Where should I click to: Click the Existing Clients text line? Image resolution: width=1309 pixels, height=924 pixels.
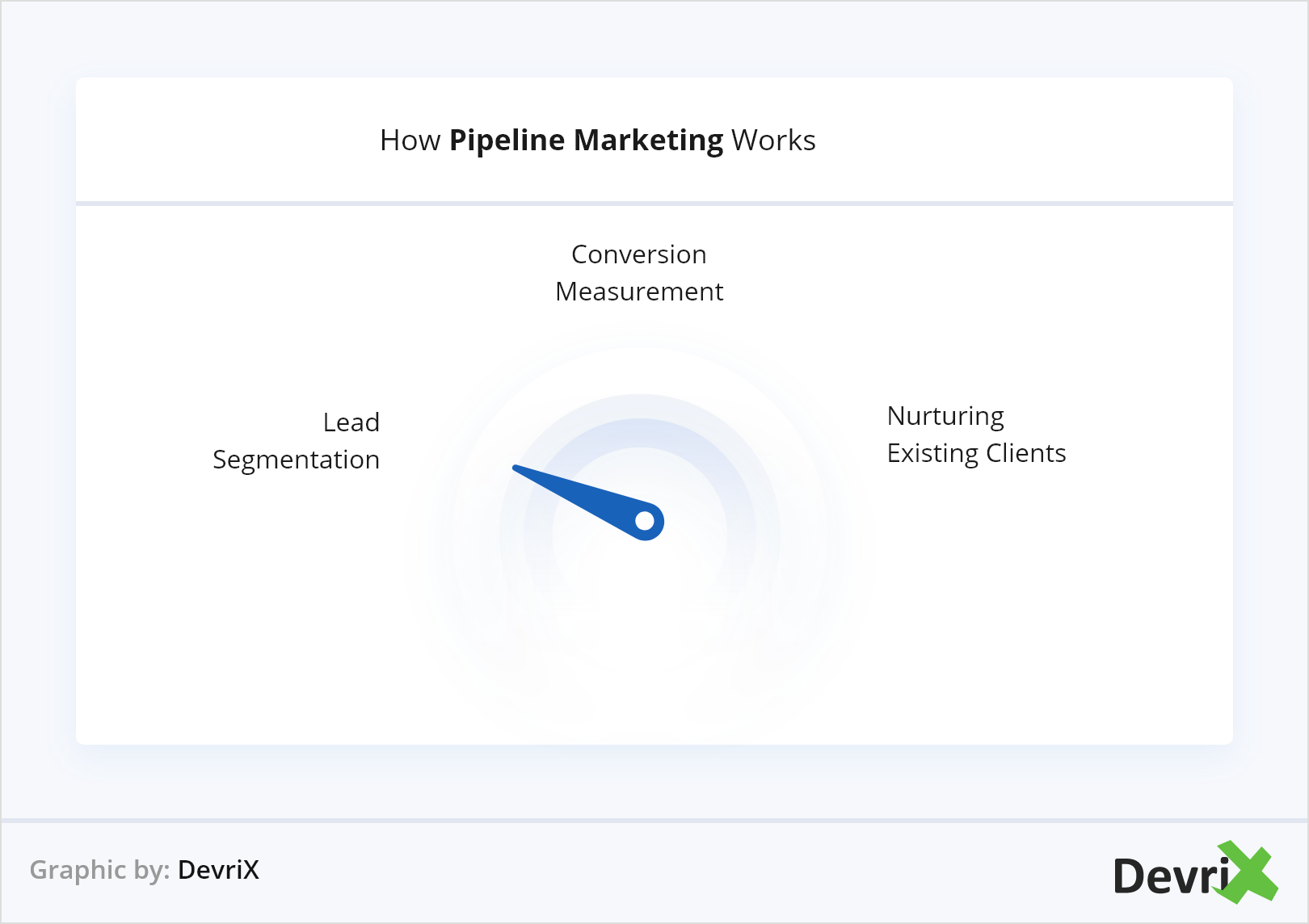tap(976, 453)
